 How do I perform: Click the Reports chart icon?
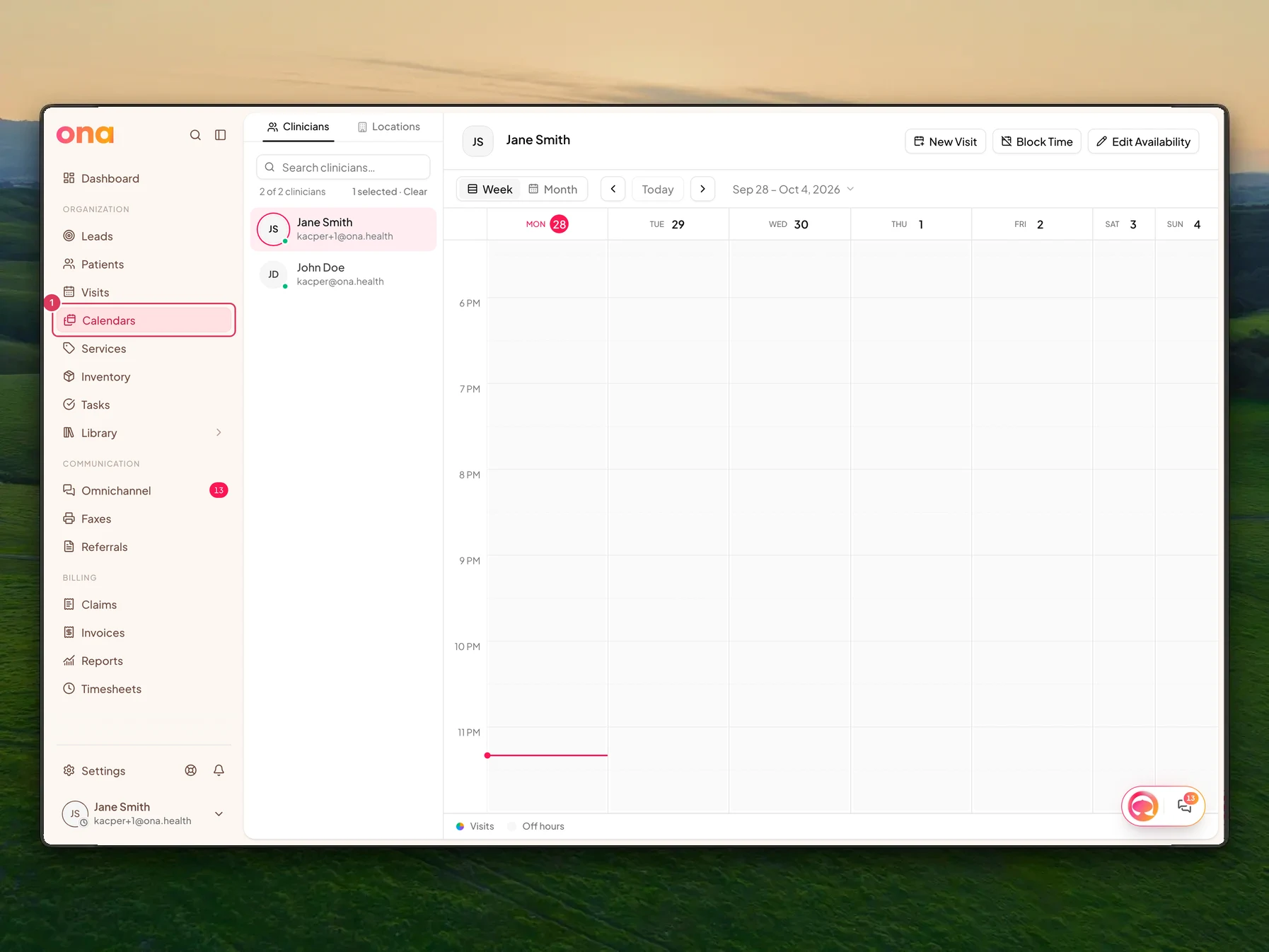point(69,661)
